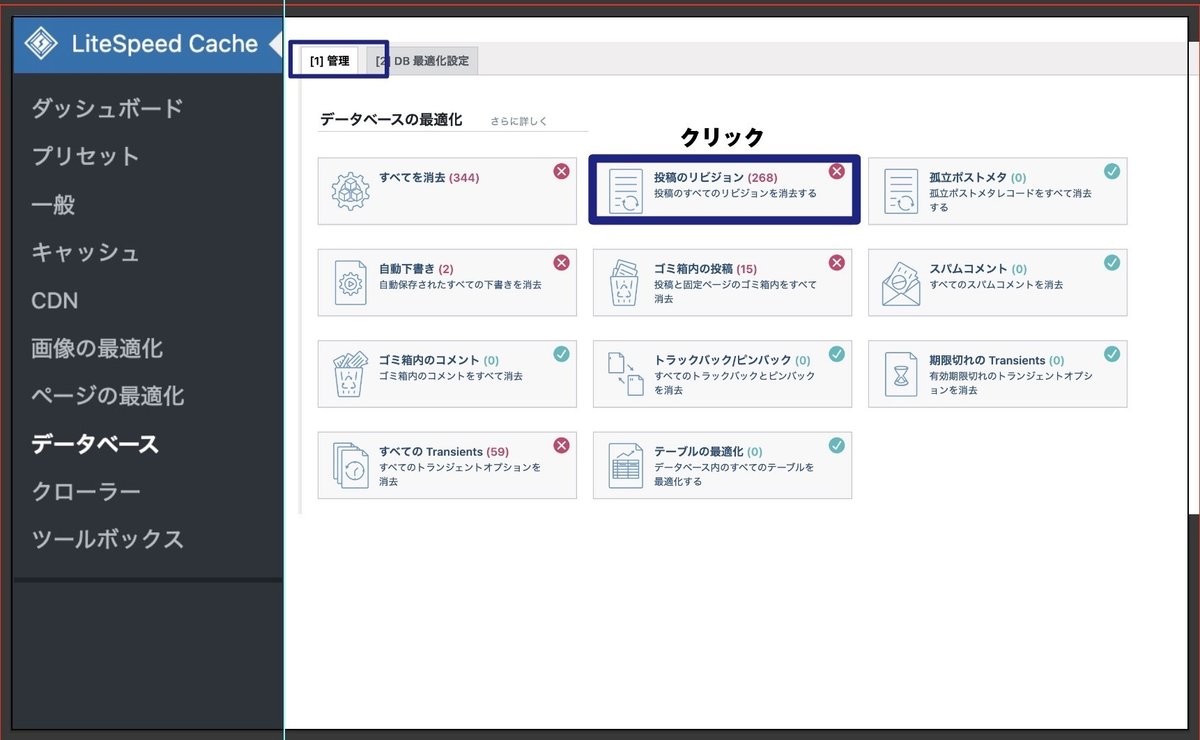
Task: Click the データベースの最適化 heading
Action: pos(391,119)
